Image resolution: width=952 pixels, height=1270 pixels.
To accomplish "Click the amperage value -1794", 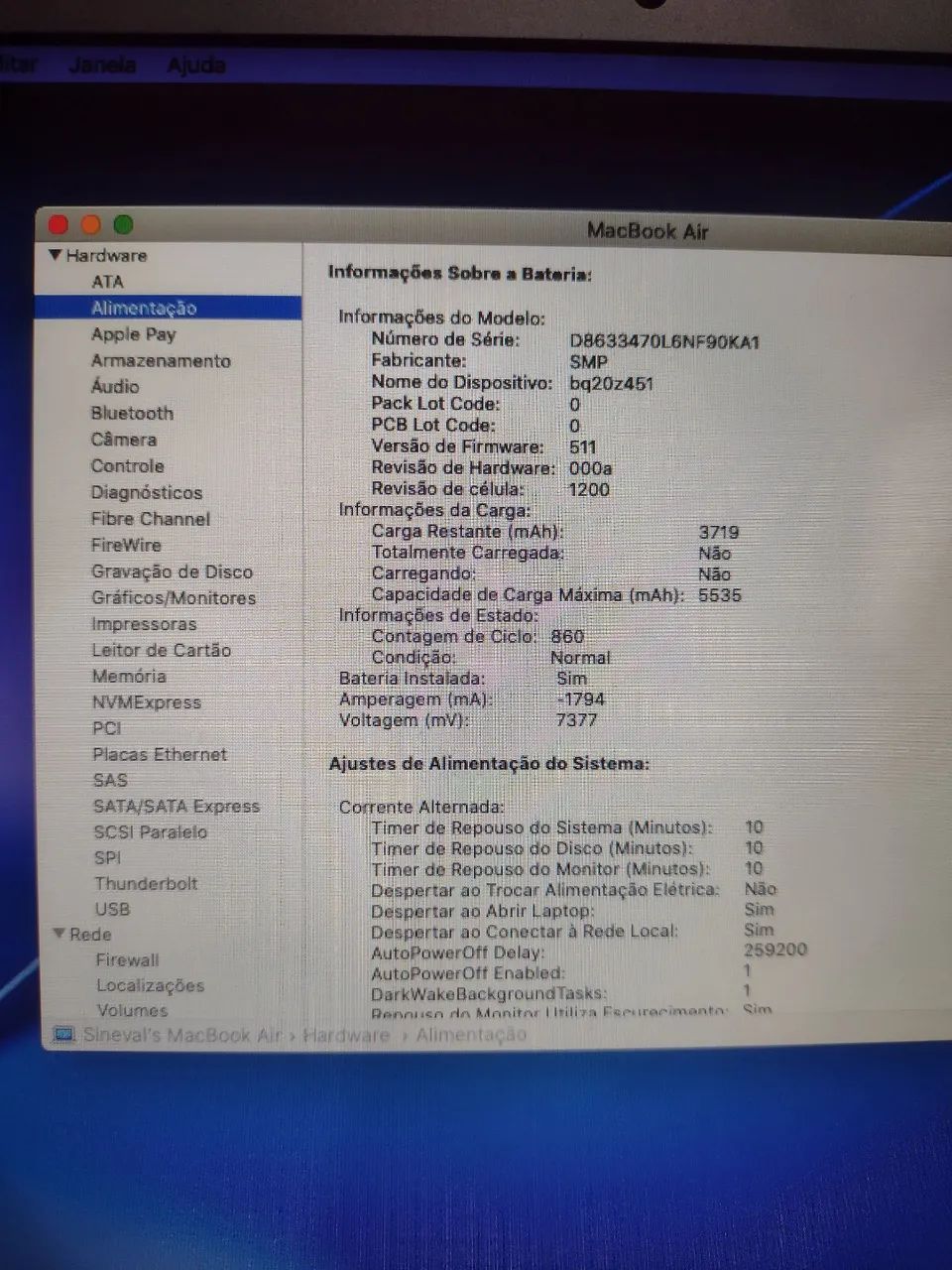I will coord(580,698).
